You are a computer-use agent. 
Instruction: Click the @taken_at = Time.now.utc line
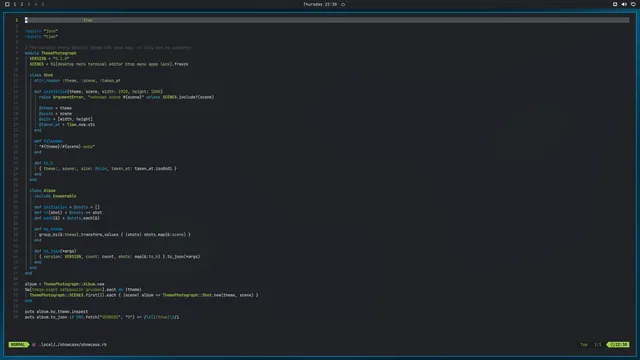pos(67,124)
